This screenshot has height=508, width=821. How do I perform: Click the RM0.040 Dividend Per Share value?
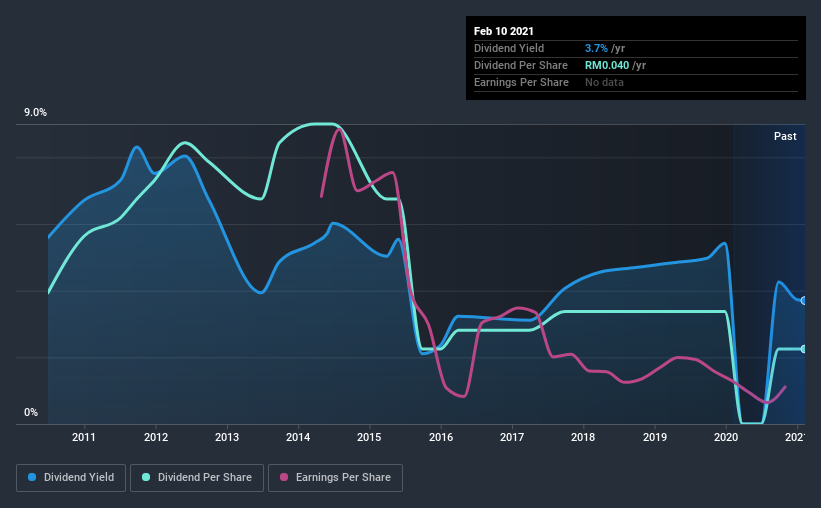pos(607,65)
